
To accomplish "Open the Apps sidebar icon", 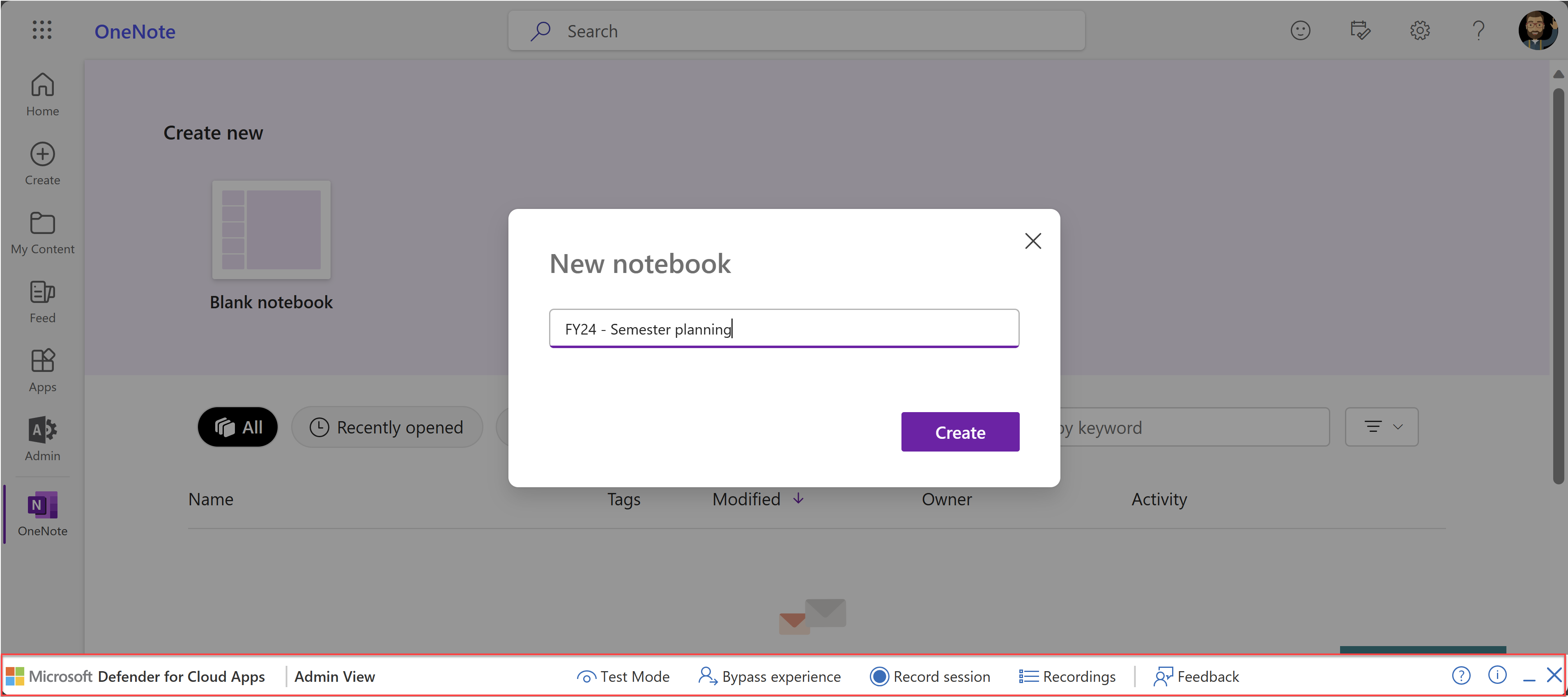I will coord(42,370).
